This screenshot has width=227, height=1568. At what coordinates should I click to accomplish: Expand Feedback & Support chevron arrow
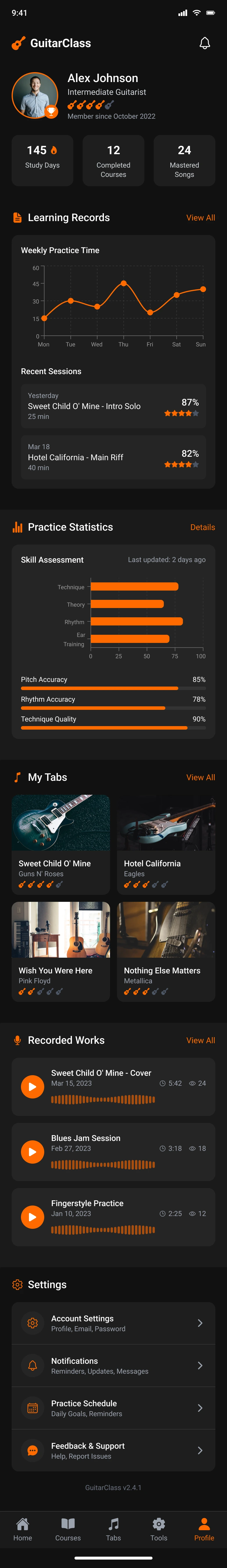(200, 1450)
